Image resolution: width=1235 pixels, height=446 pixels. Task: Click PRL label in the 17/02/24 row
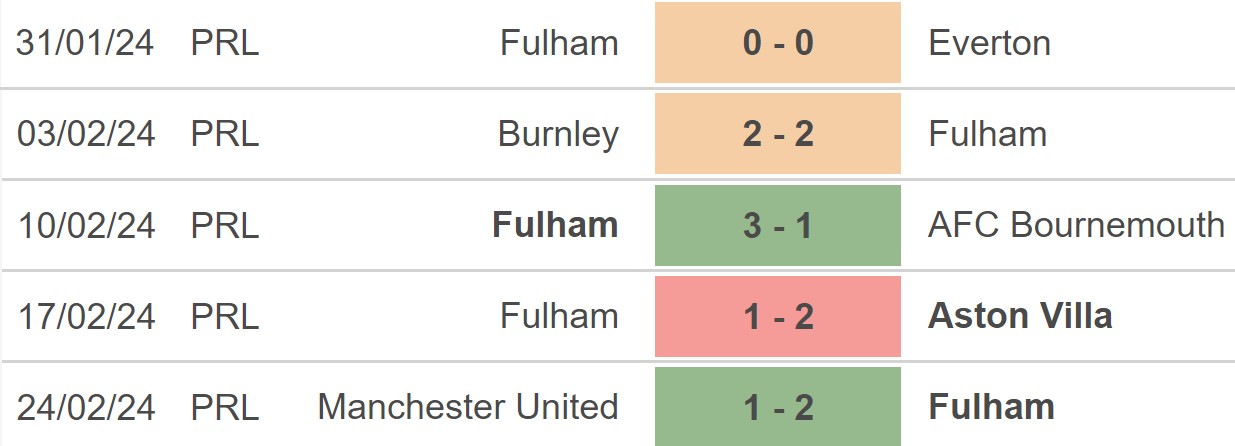225,316
